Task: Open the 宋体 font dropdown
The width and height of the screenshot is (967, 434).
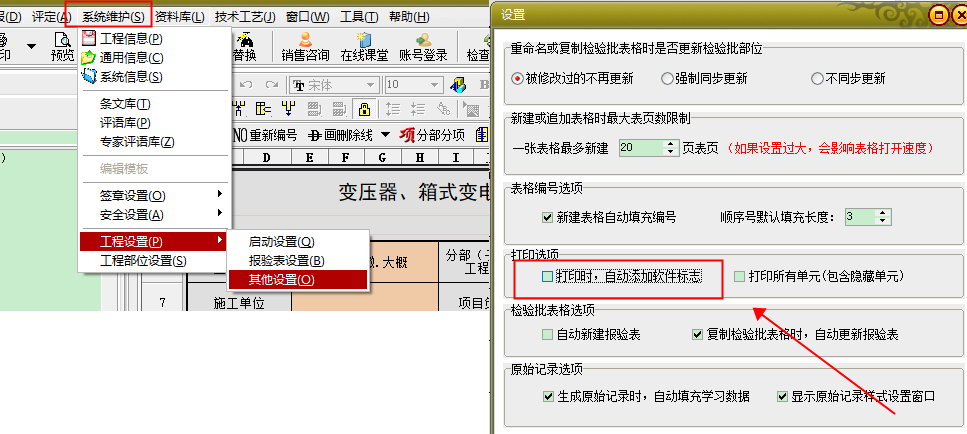Action: tap(371, 85)
